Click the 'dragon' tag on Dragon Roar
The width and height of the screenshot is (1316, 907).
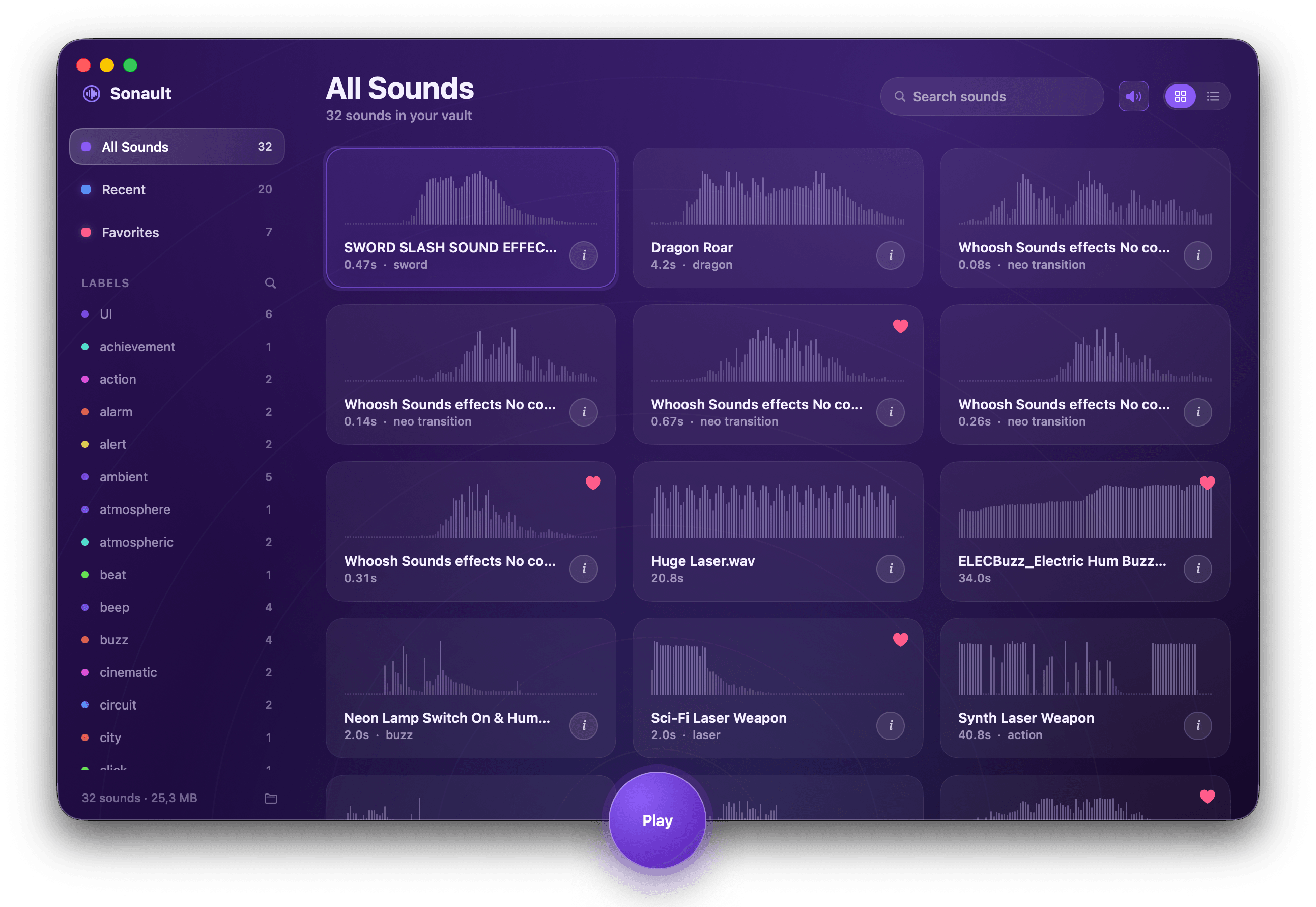coord(712,265)
